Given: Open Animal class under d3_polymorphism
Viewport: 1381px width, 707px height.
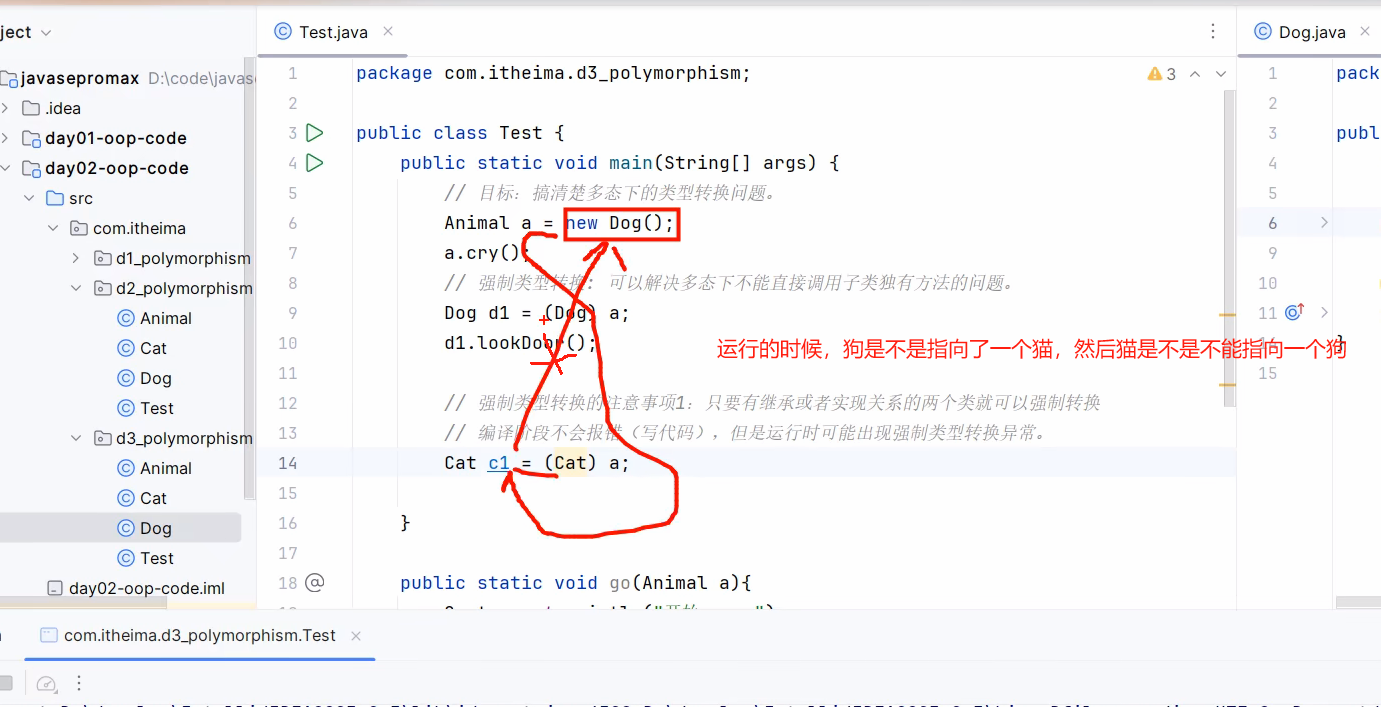Looking at the screenshot, I should (155, 468).
